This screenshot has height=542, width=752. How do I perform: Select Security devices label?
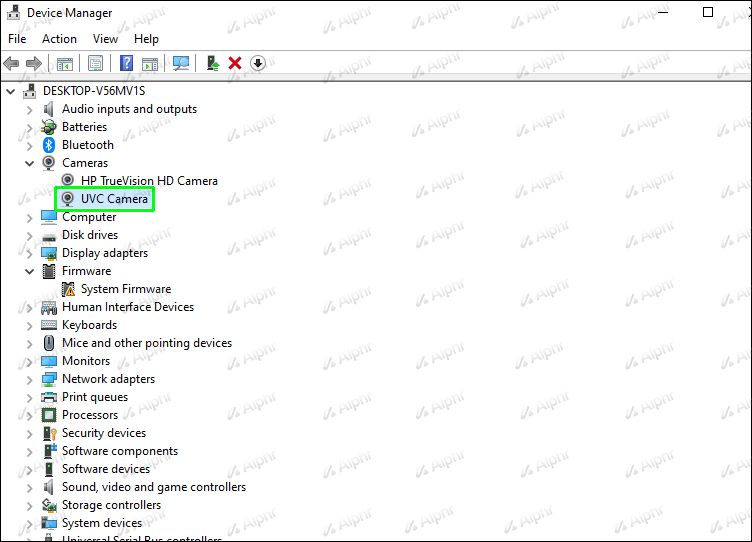pos(104,433)
